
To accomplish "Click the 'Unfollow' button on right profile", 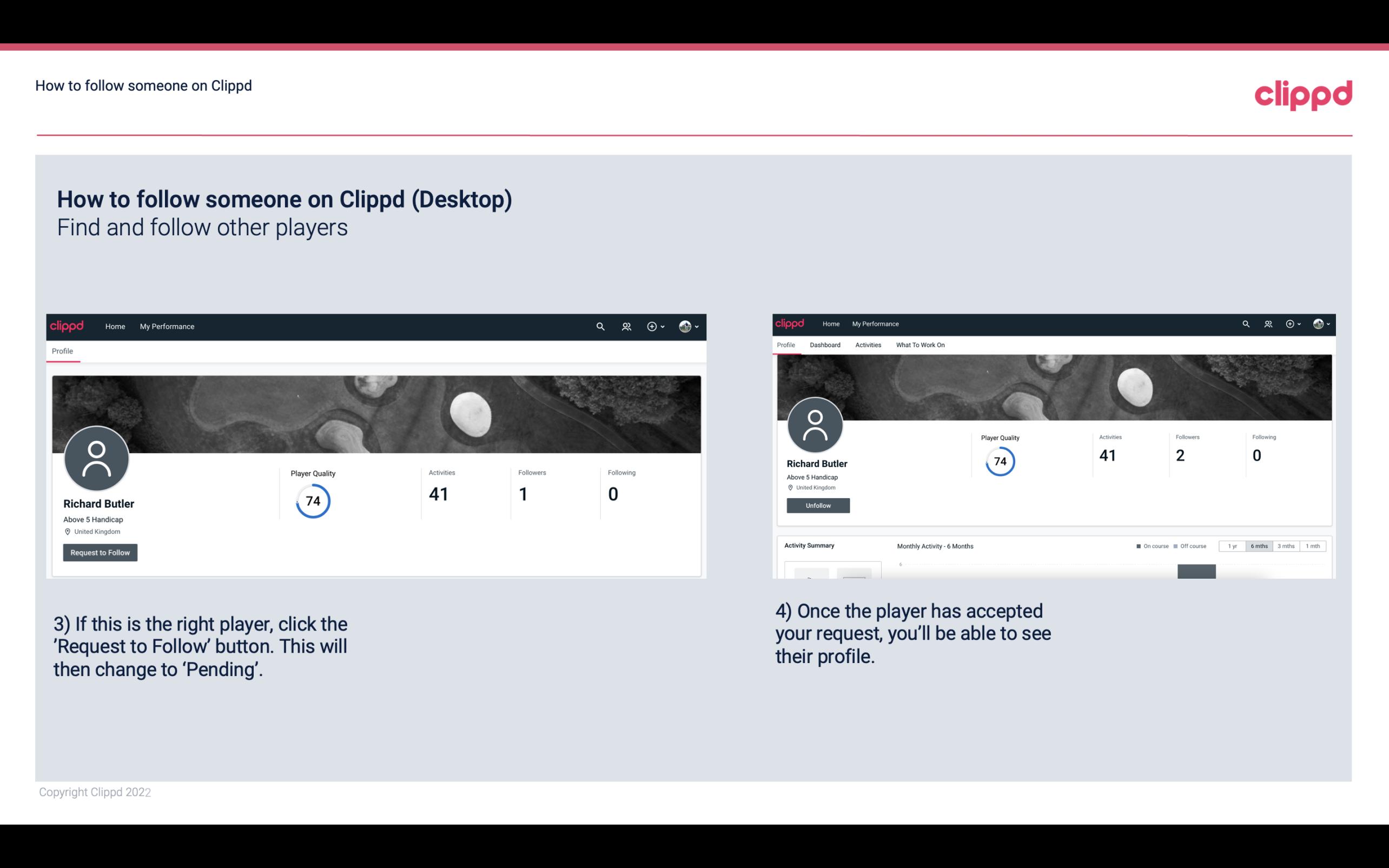I will tap(817, 505).
